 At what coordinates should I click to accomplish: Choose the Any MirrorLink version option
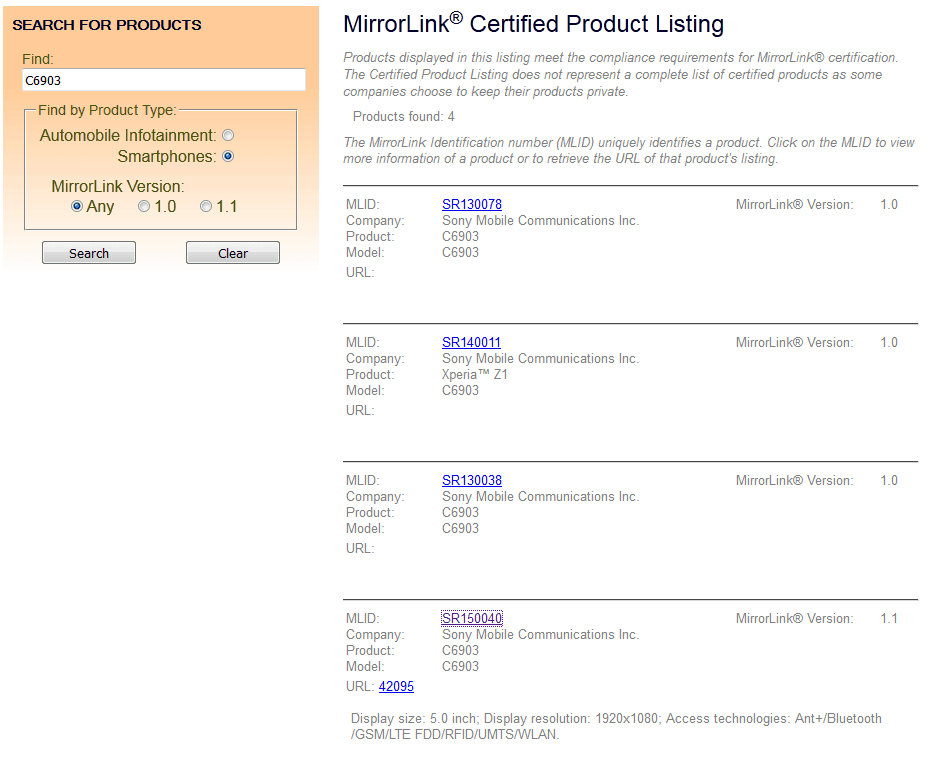pos(77,206)
